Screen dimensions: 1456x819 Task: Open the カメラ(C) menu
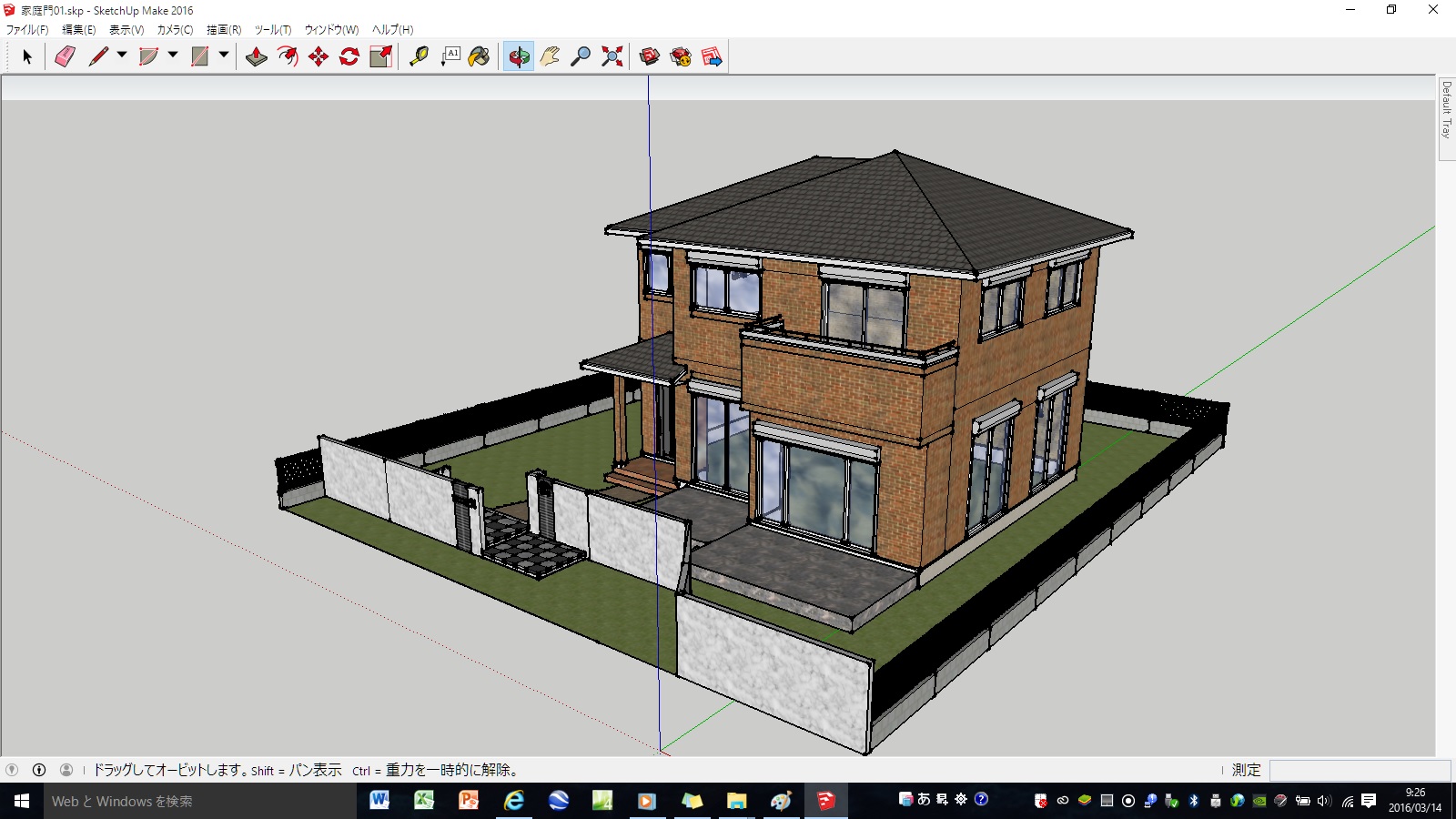tap(175, 29)
